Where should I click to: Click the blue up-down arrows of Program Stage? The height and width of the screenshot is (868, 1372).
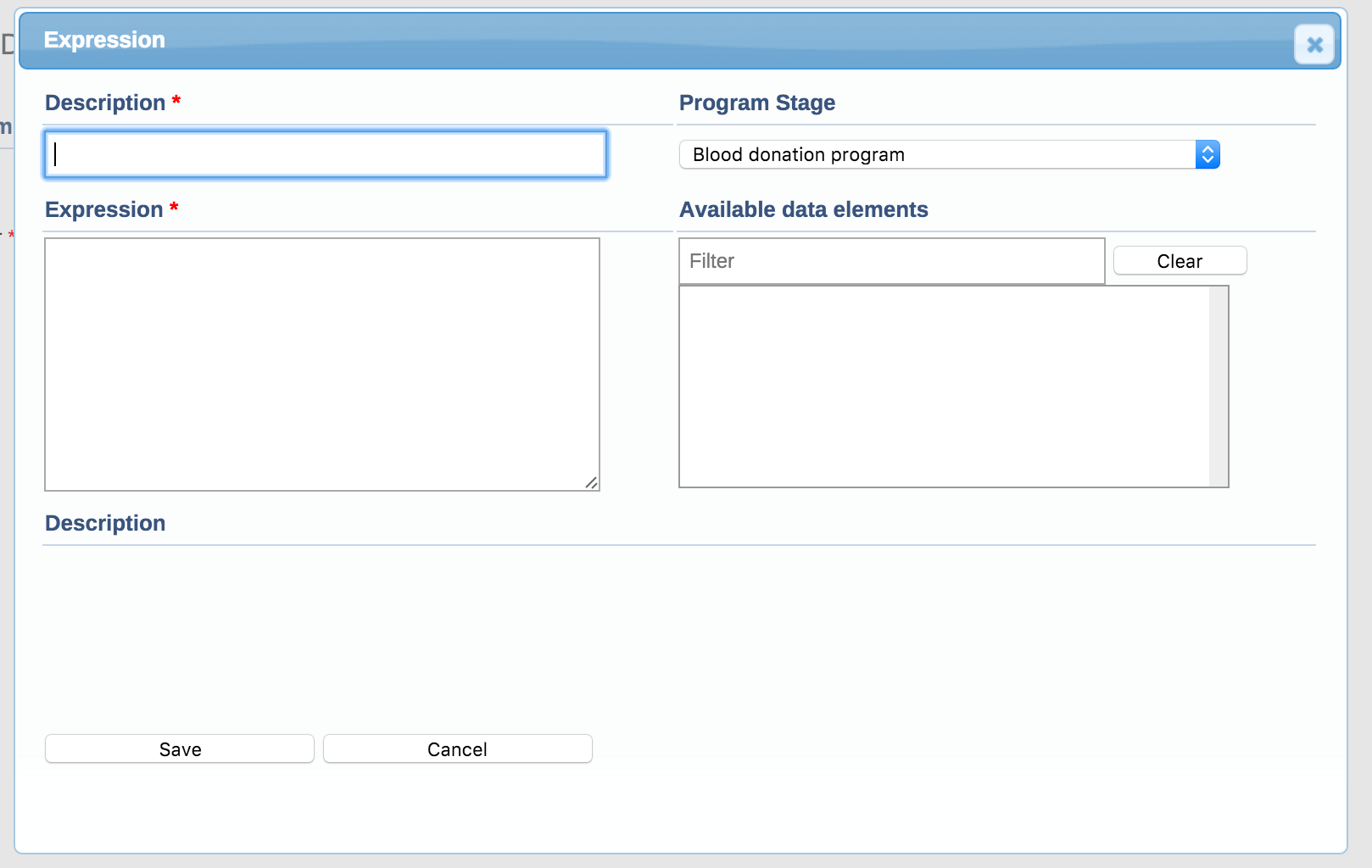click(x=1207, y=154)
